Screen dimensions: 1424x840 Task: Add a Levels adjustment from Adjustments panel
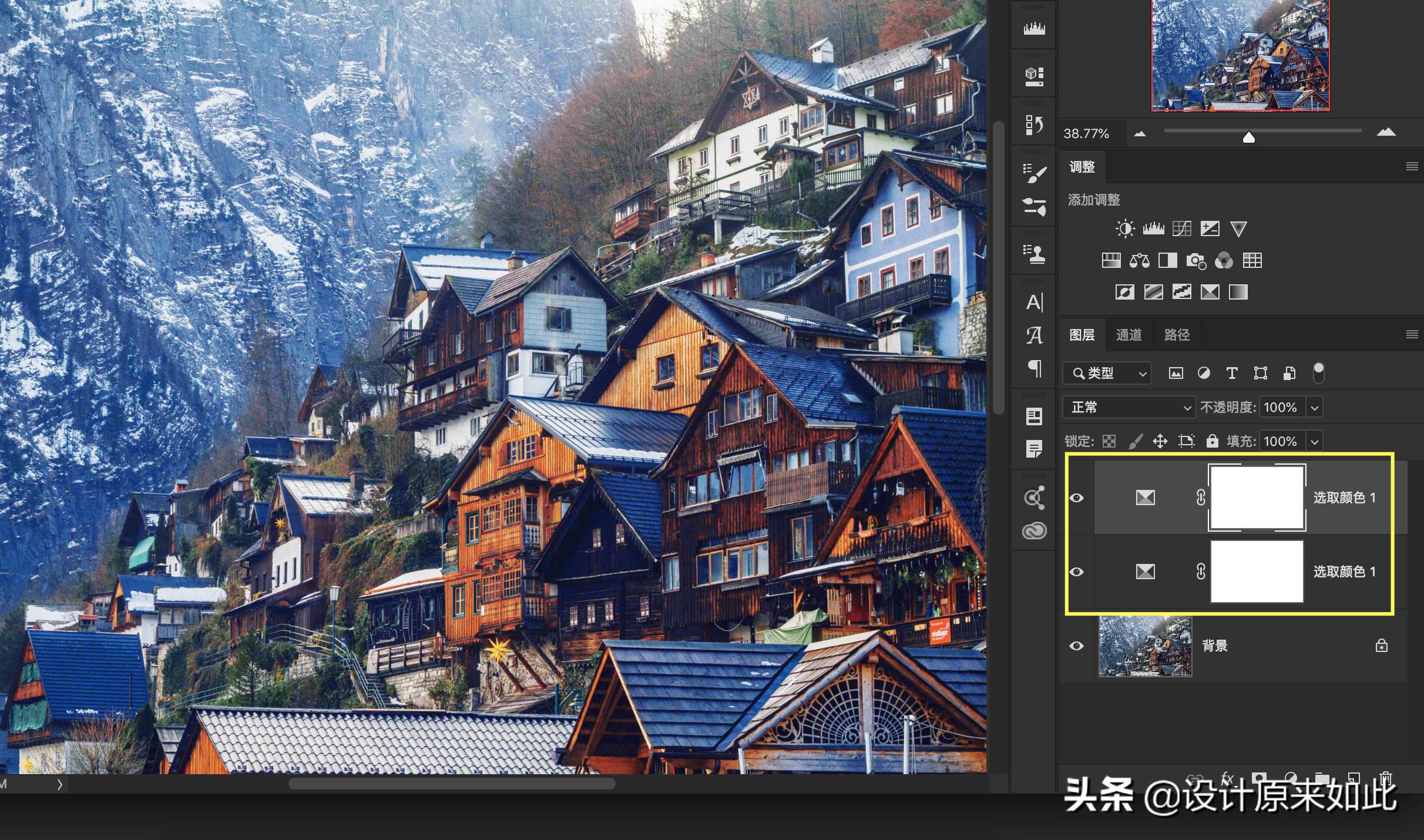[x=1153, y=229]
